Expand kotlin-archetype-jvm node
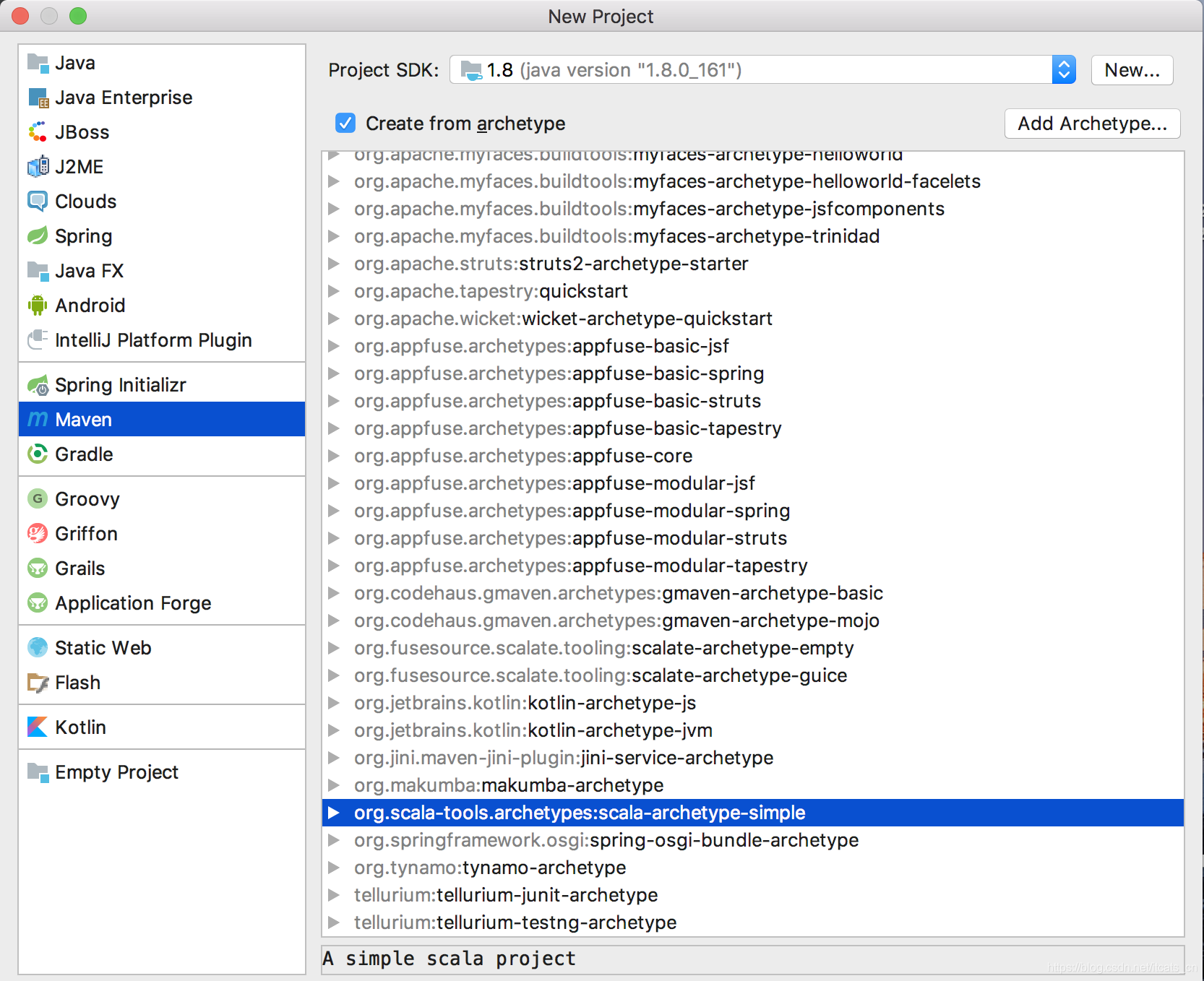1204x981 pixels. tap(334, 730)
